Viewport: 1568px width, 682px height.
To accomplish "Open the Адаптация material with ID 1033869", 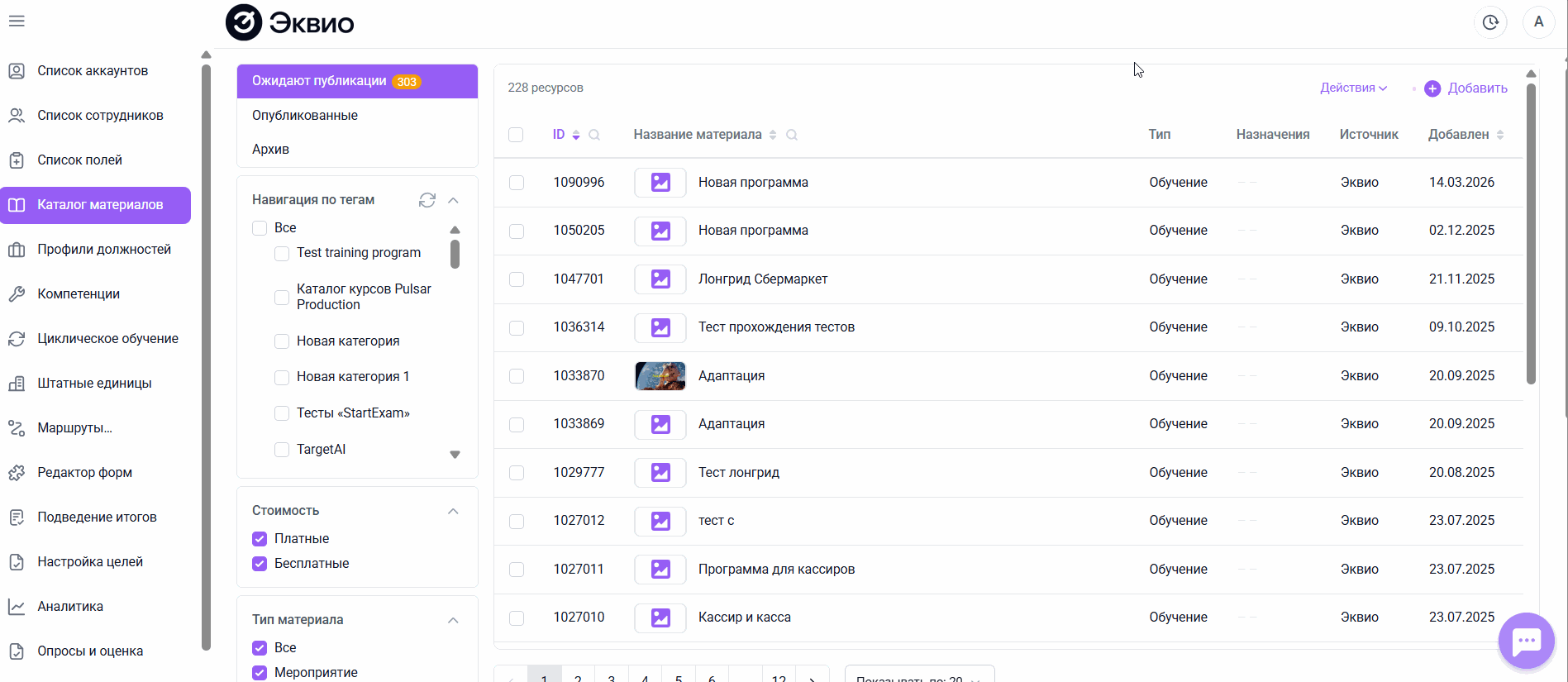I will click(x=732, y=424).
